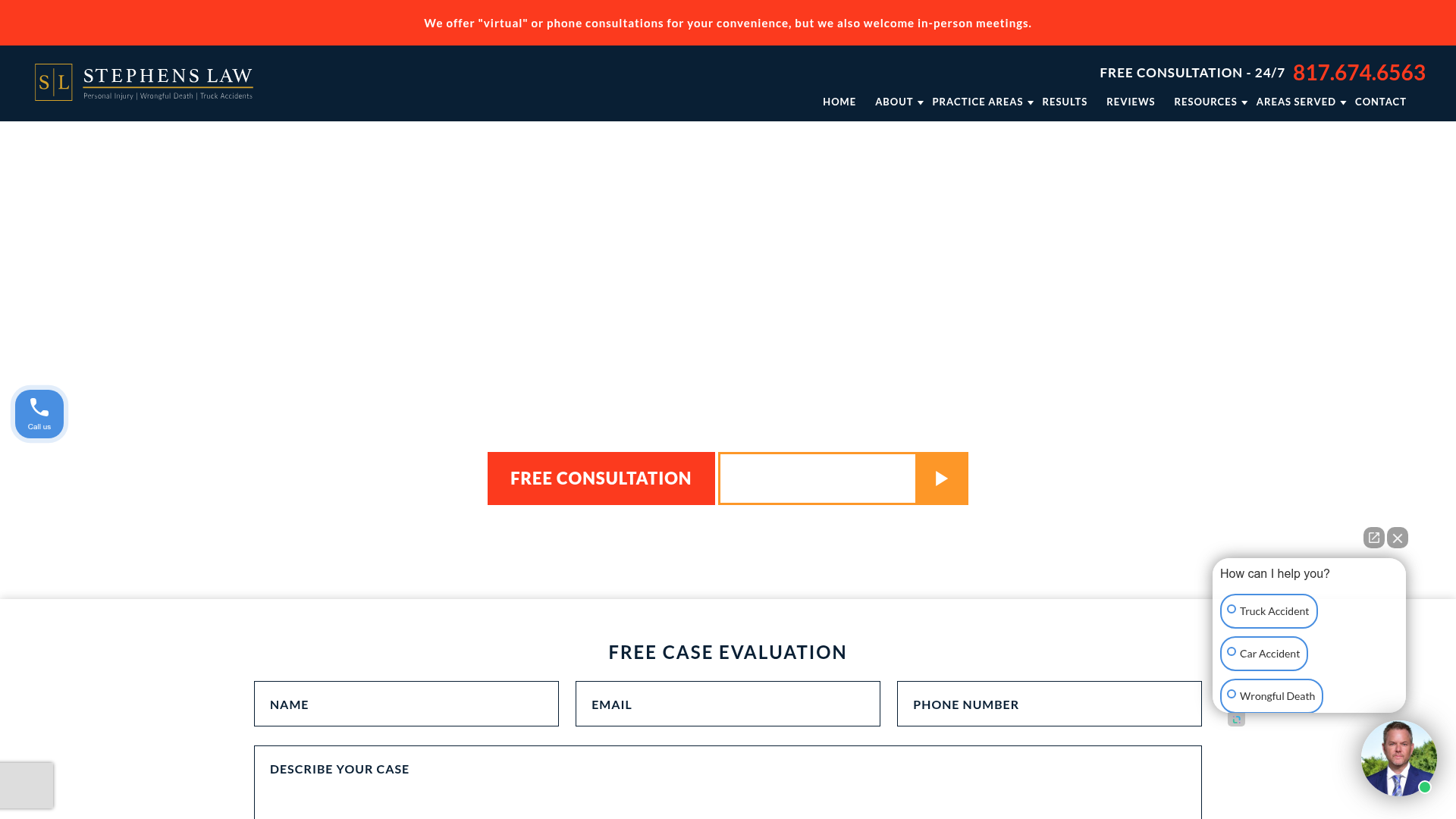Go to the Results page
The width and height of the screenshot is (1456, 819).
[1064, 102]
